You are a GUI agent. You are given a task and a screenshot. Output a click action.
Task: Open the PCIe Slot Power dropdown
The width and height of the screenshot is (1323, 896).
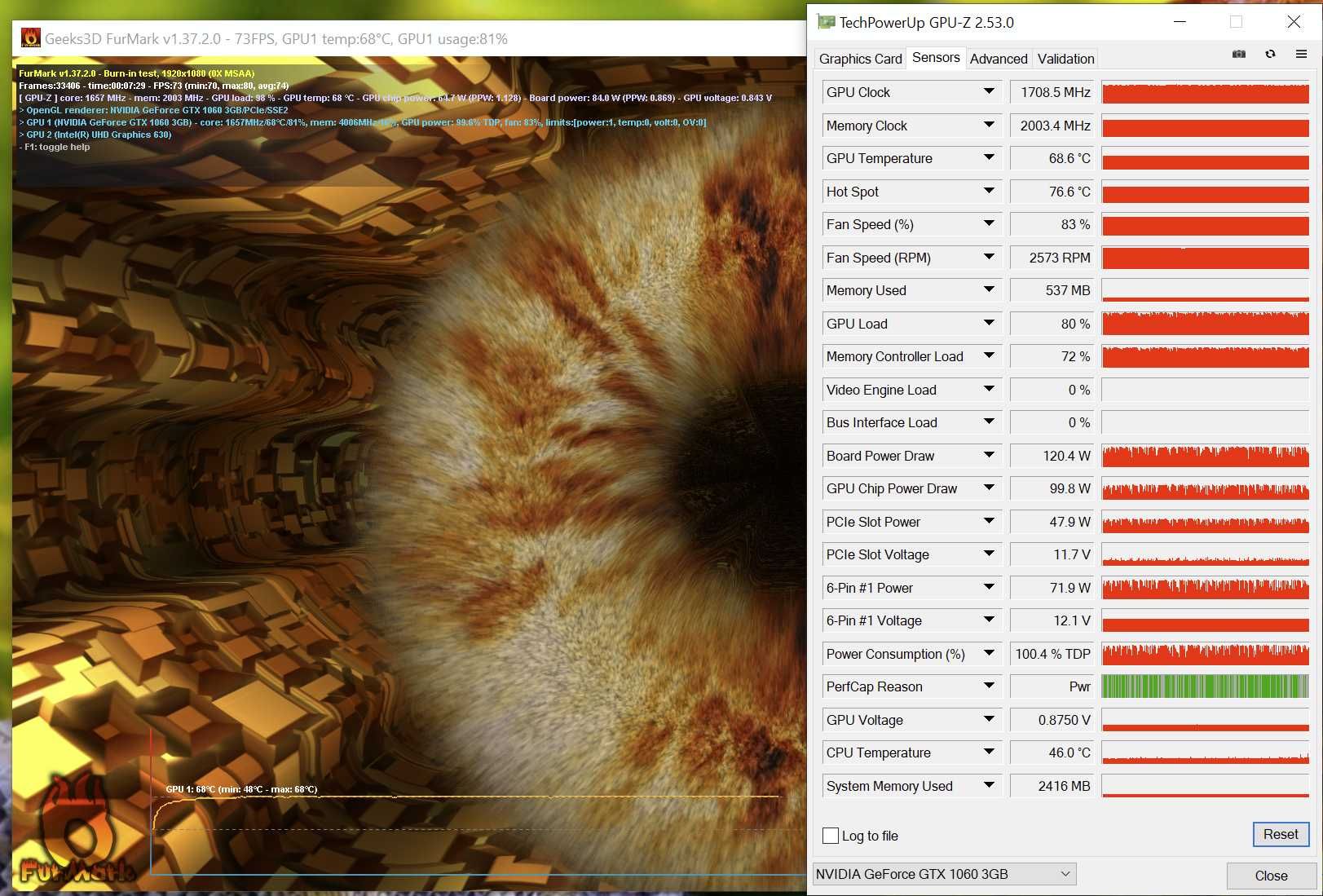989,522
